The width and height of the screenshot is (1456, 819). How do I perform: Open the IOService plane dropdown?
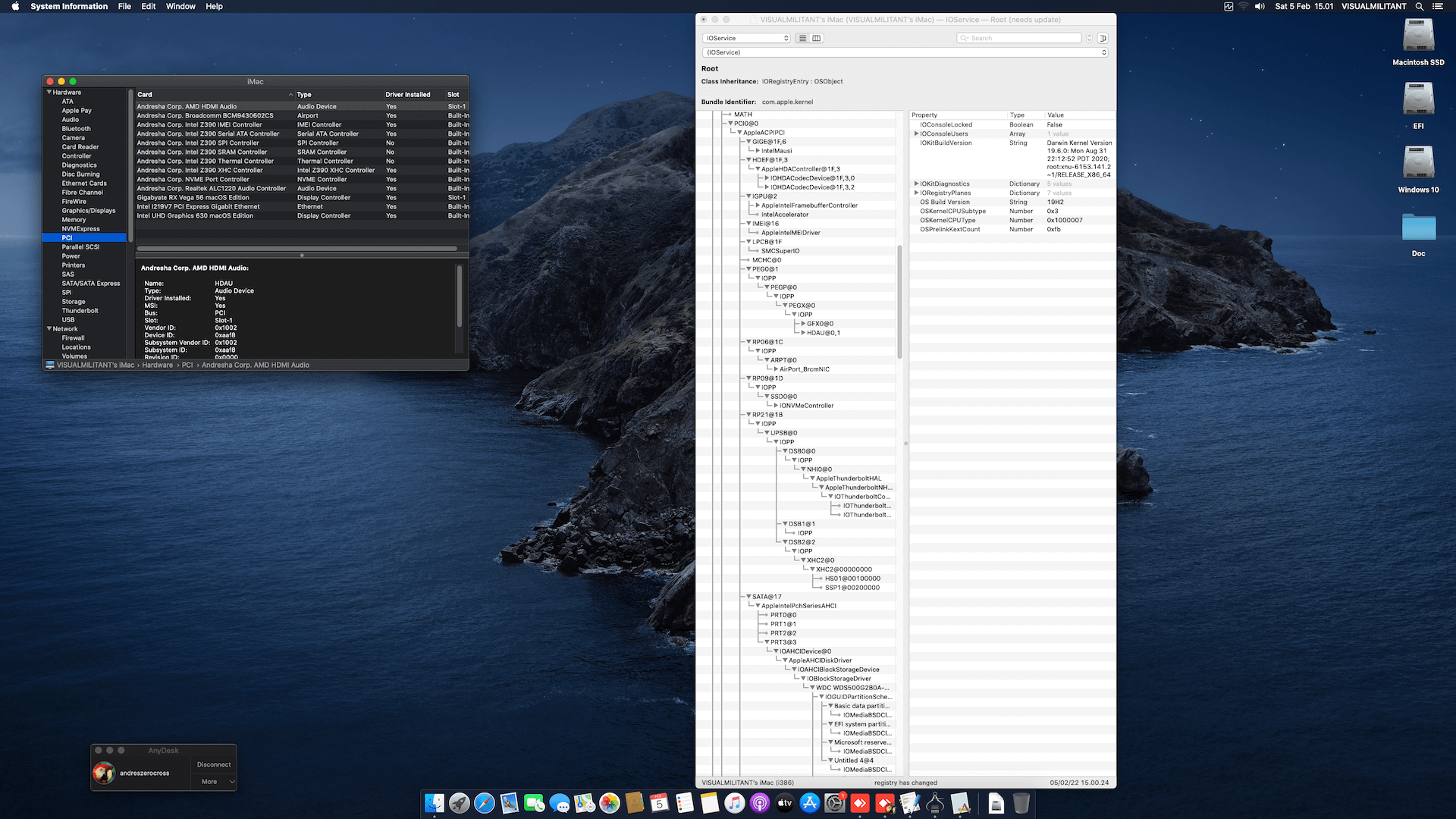(x=746, y=38)
